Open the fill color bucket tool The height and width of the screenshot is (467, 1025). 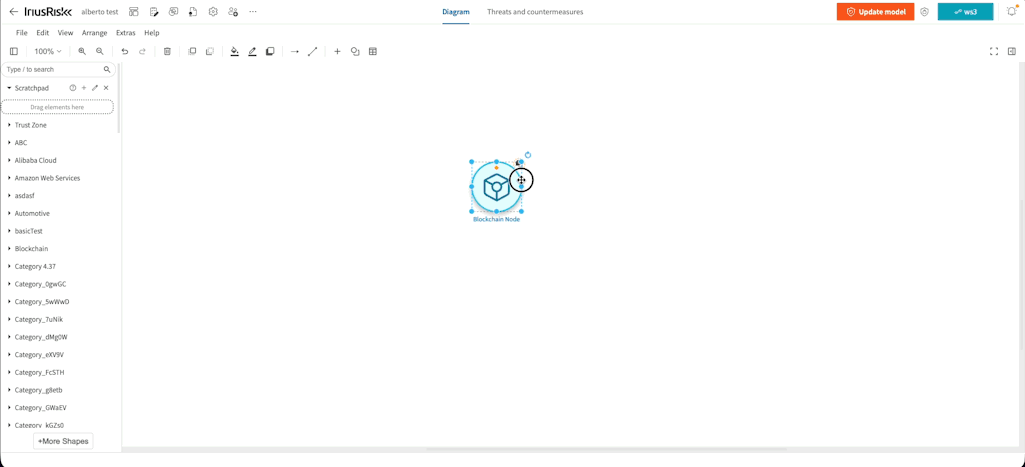pyautogui.click(x=235, y=51)
